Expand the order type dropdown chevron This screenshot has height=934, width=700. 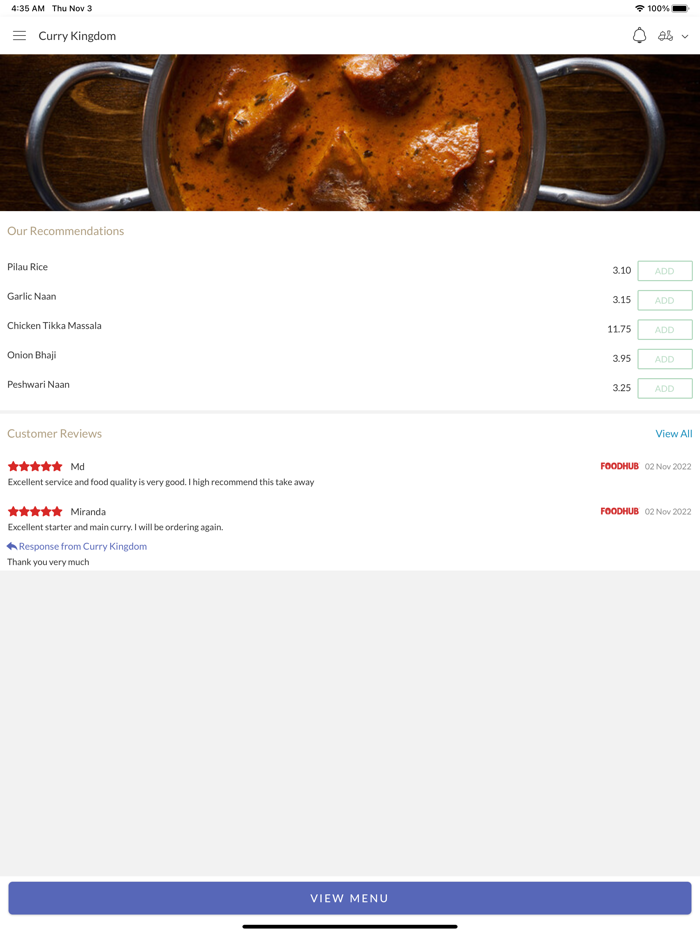[x=685, y=37]
